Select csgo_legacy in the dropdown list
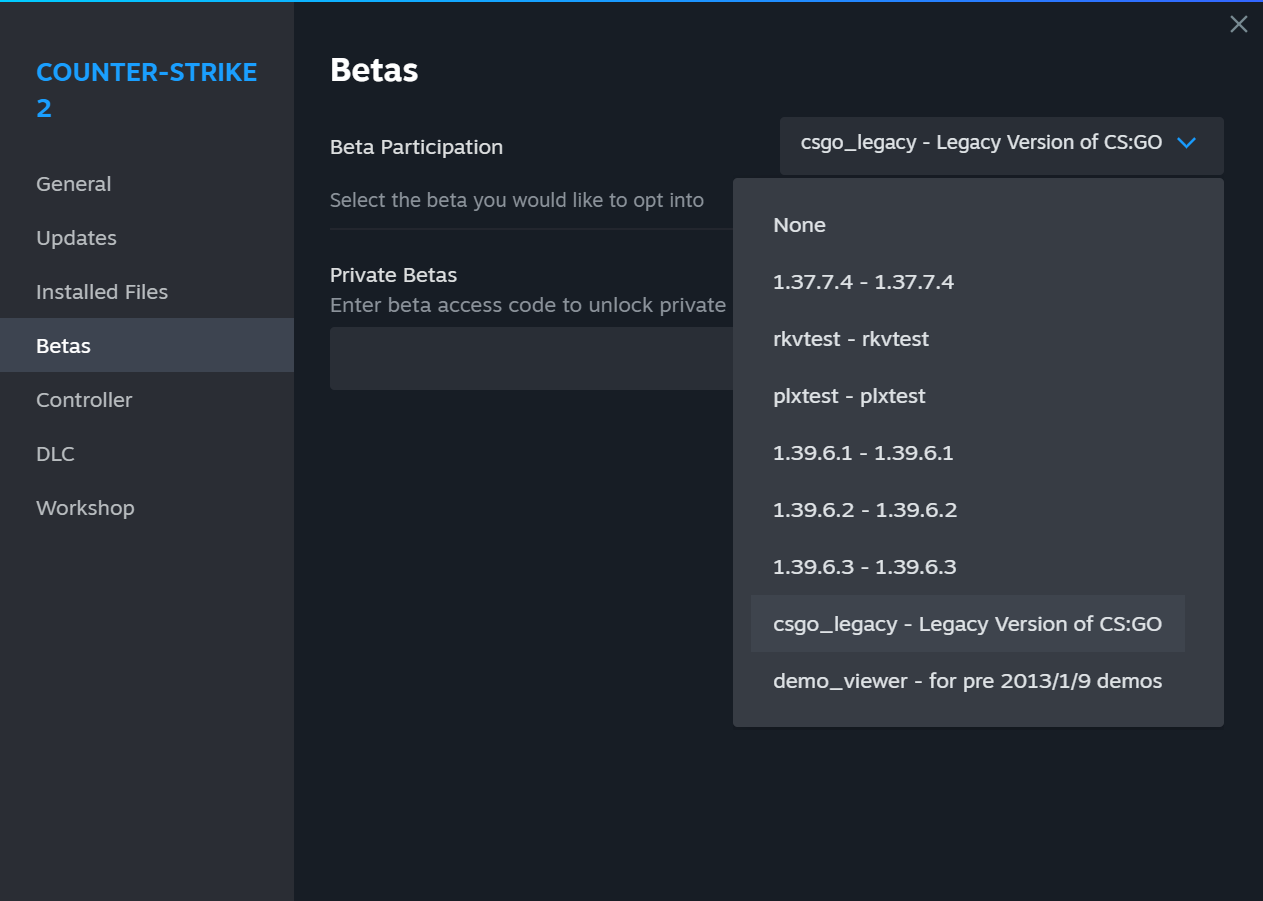Screen dimensions: 1263x901 coord(967,624)
